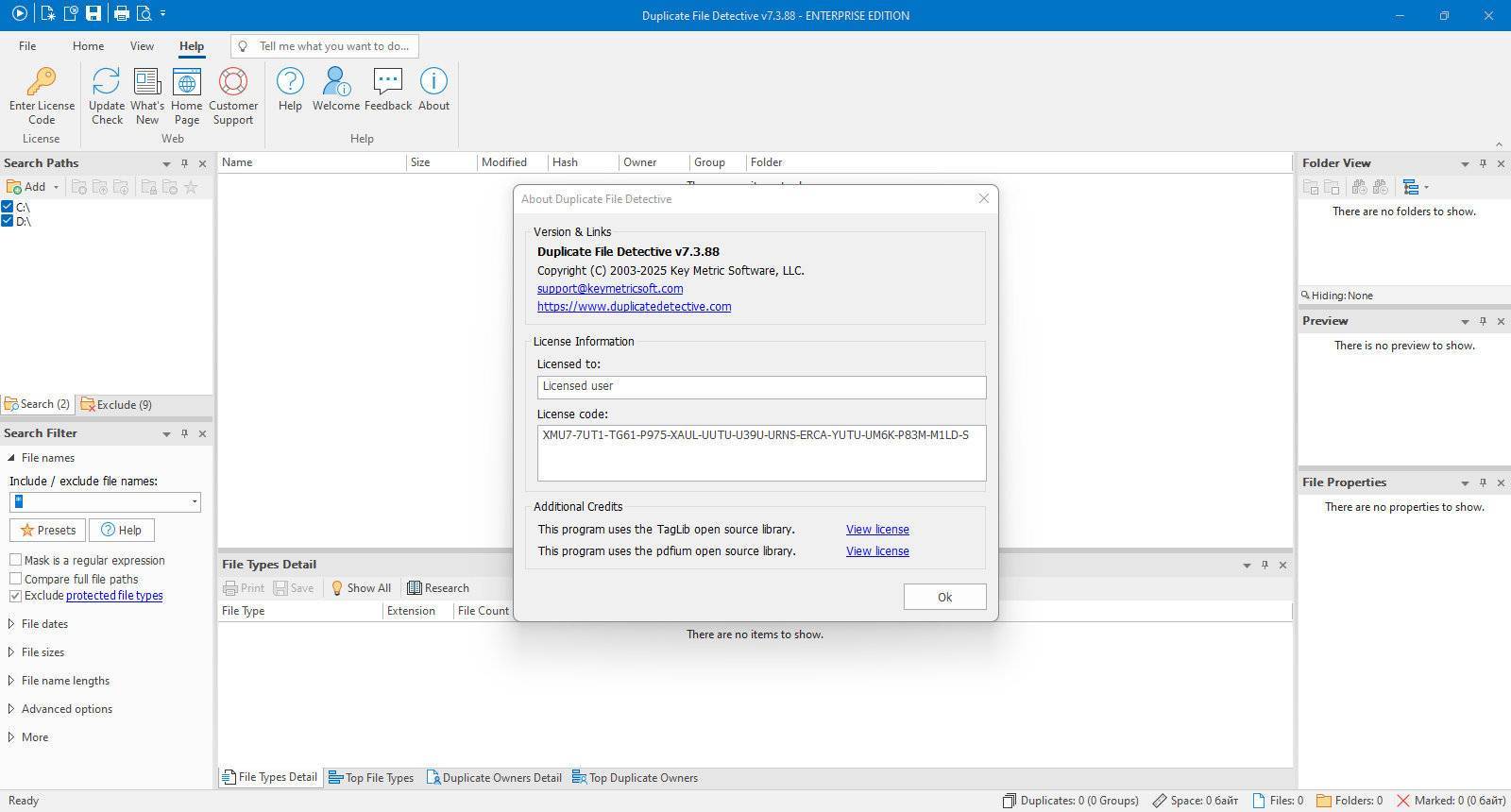Open the protected file types link
The width and height of the screenshot is (1511, 812).
tap(114, 596)
